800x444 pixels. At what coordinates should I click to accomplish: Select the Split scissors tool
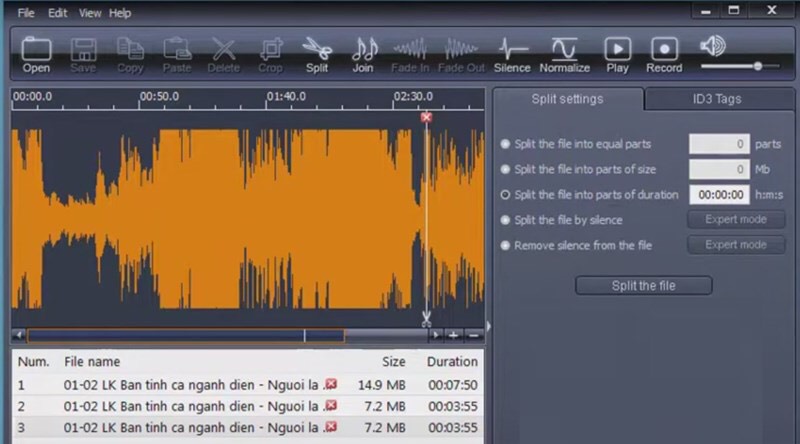tap(317, 55)
